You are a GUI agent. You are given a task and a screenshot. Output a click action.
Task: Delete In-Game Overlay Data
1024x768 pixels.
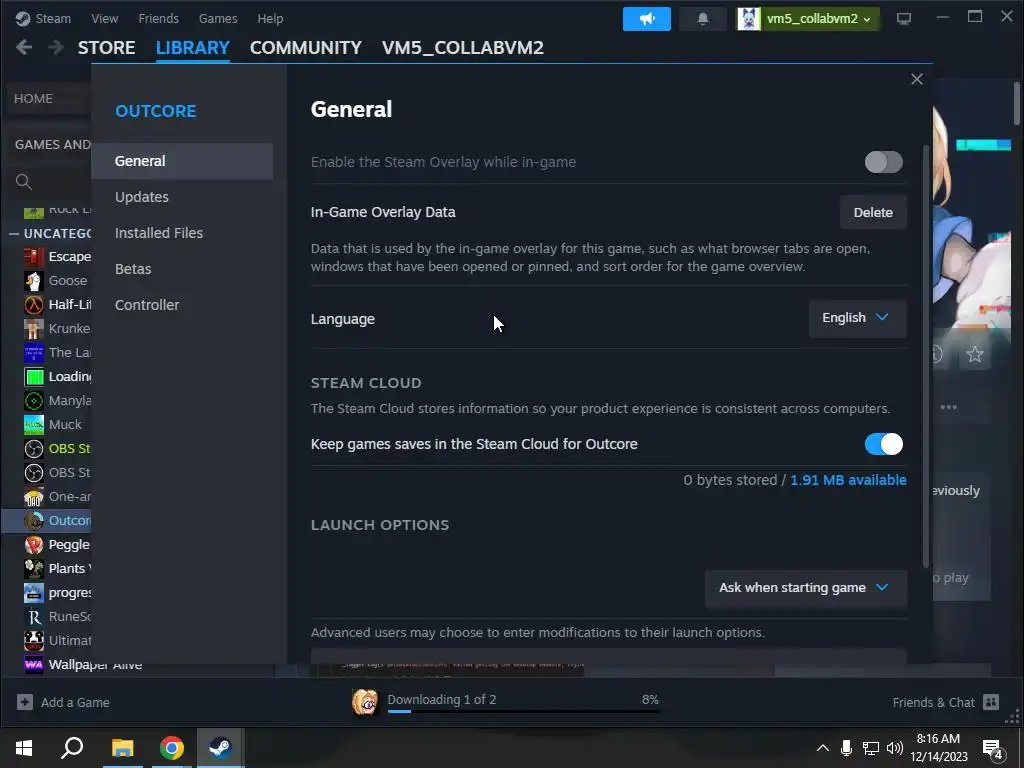coord(873,212)
